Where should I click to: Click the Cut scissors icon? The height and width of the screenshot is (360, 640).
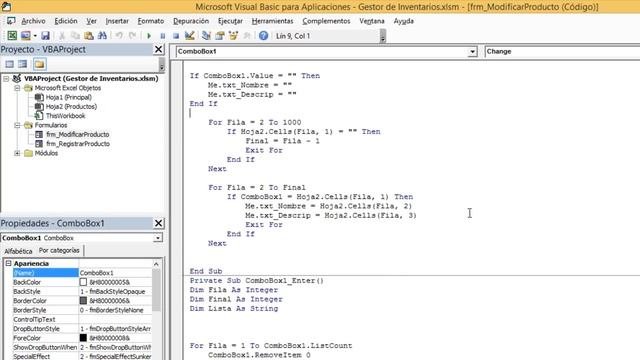(62, 36)
